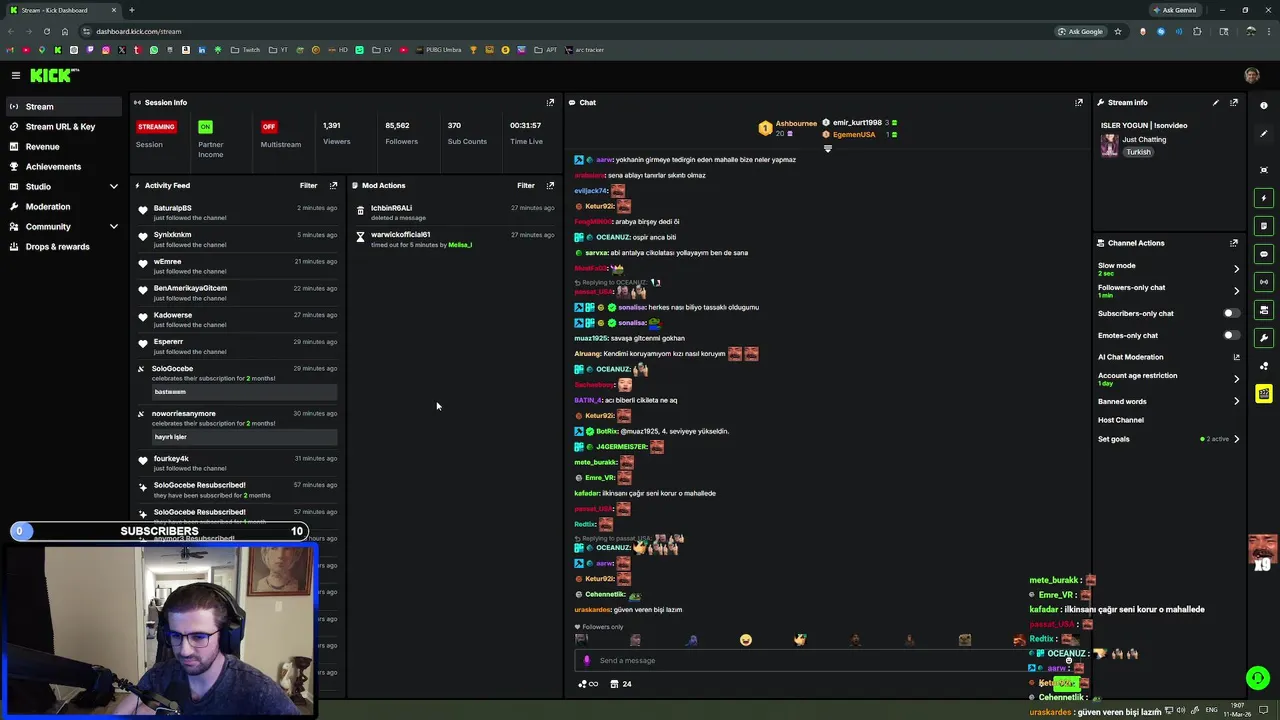The image size is (1280, 720).
Task: Open a new browser tab
Action: pyautogui.click(x=131, y=10)
